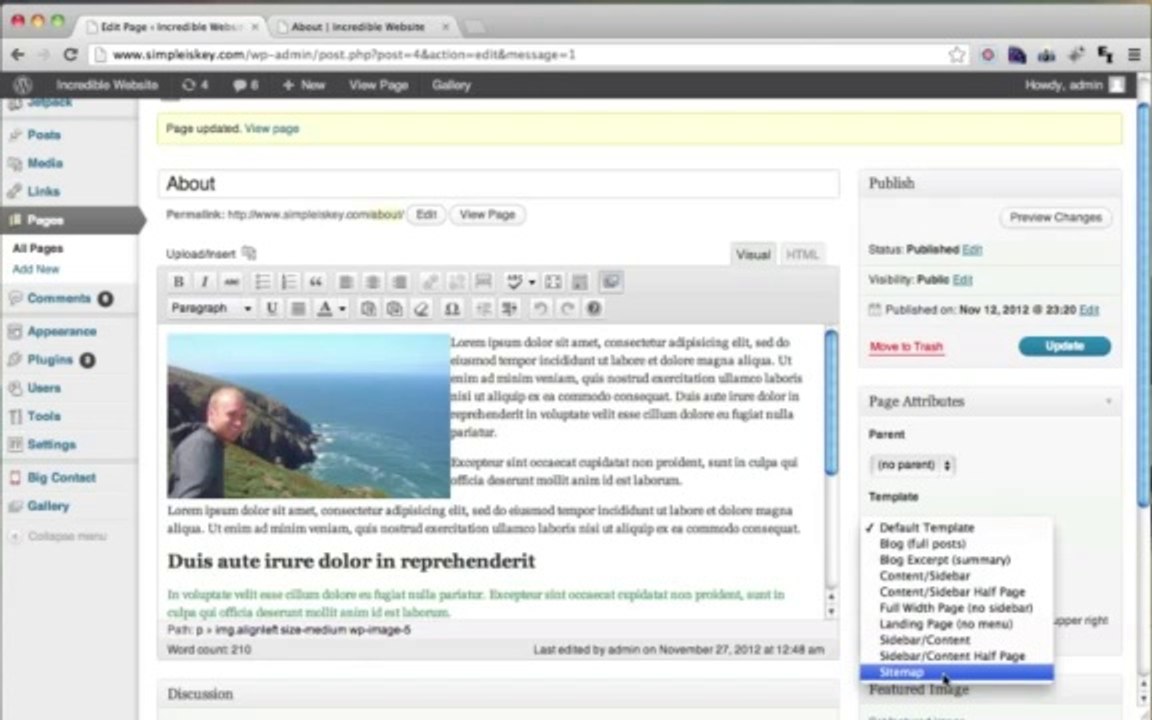Viewport: 1152px width, 720px height.
Task: Click the unlink toolbar icon
Action: 456,281
